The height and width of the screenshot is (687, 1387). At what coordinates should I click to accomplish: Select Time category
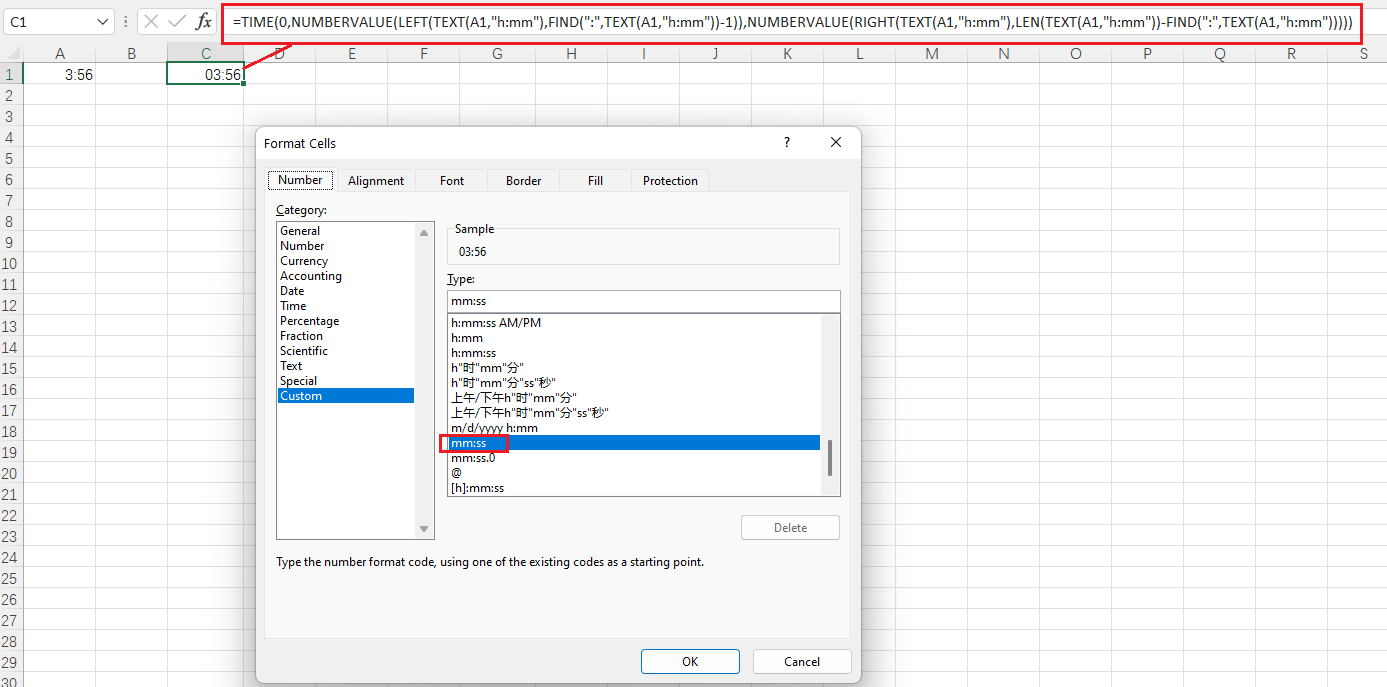point(345,306)
